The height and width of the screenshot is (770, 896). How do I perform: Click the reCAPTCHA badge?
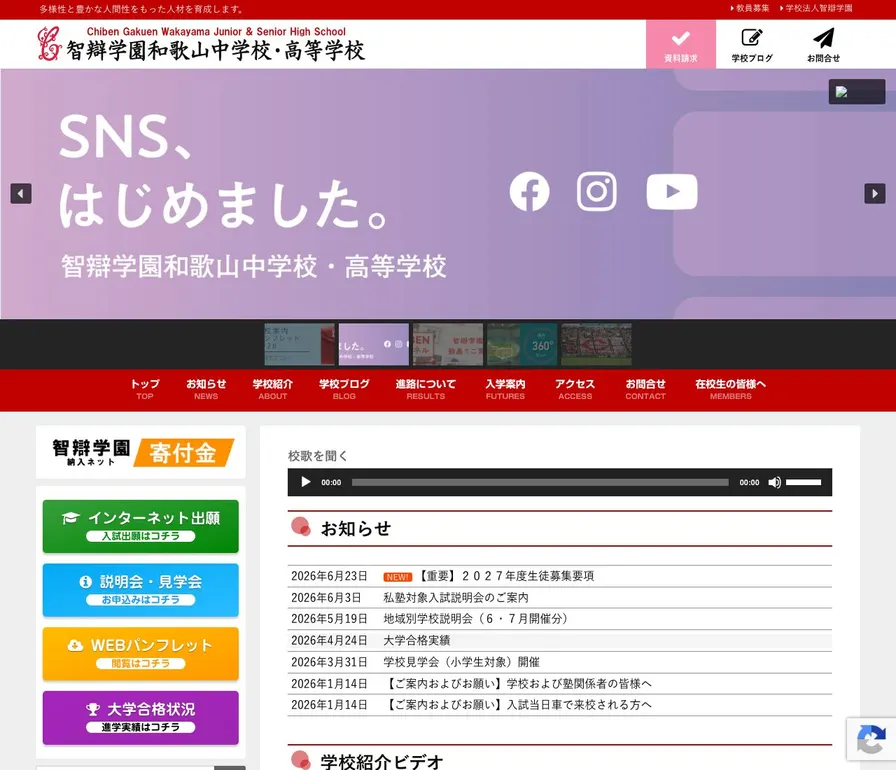pyautogui.click(x=871, y=739)
